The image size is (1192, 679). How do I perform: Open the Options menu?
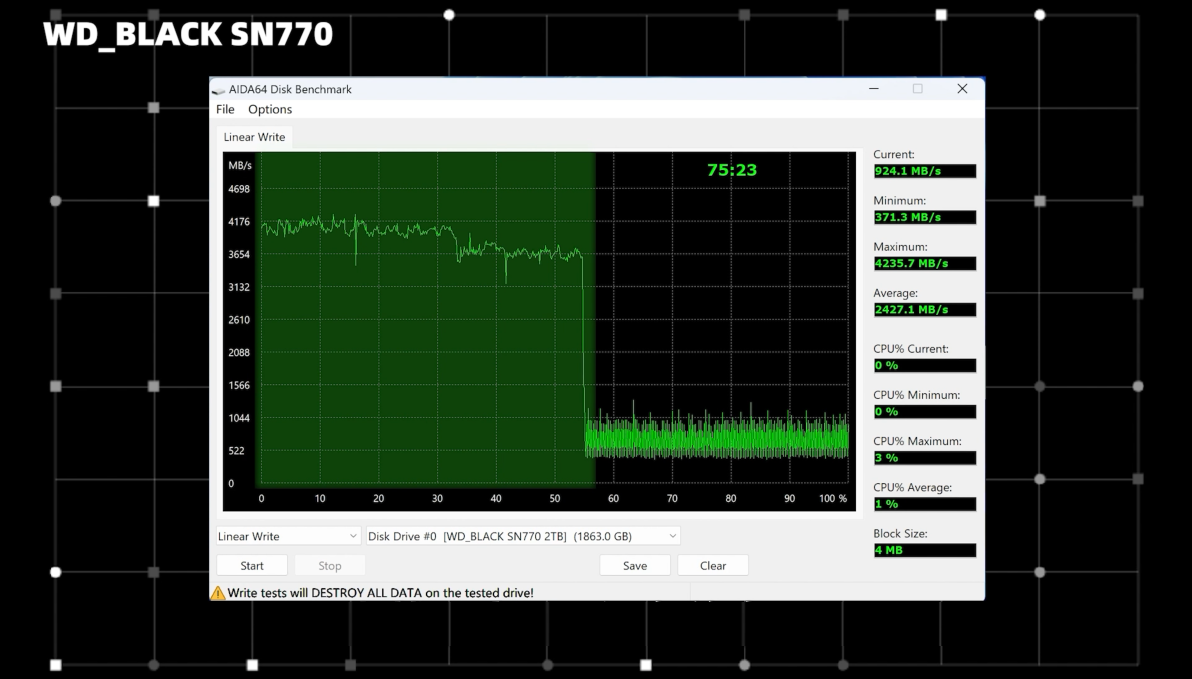[269, 109]
